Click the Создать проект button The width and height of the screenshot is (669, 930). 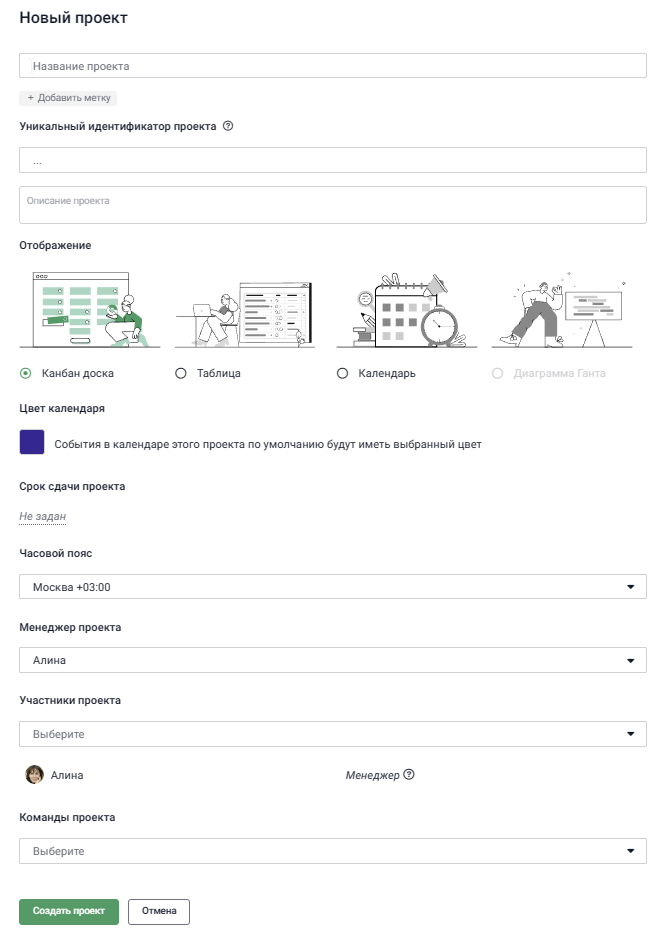tap(69, 911)
